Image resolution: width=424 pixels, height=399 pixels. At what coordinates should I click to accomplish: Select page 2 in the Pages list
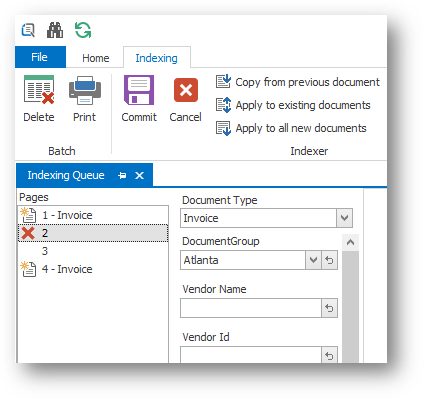click(93, 233)
